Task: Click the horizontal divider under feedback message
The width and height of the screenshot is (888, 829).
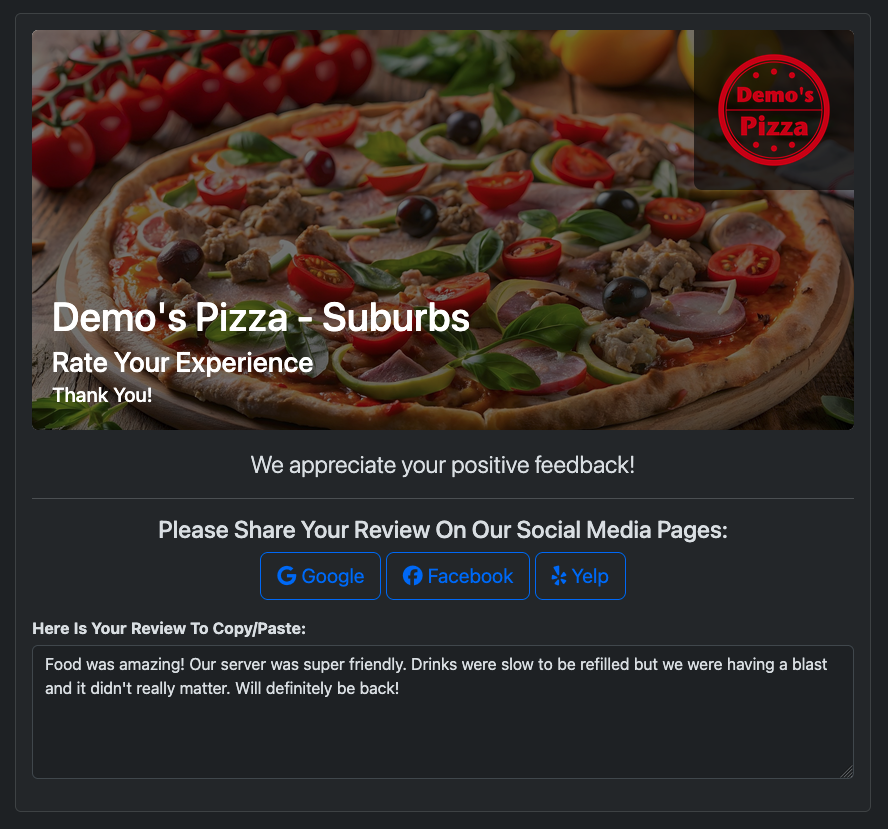Action: point(443,499)
